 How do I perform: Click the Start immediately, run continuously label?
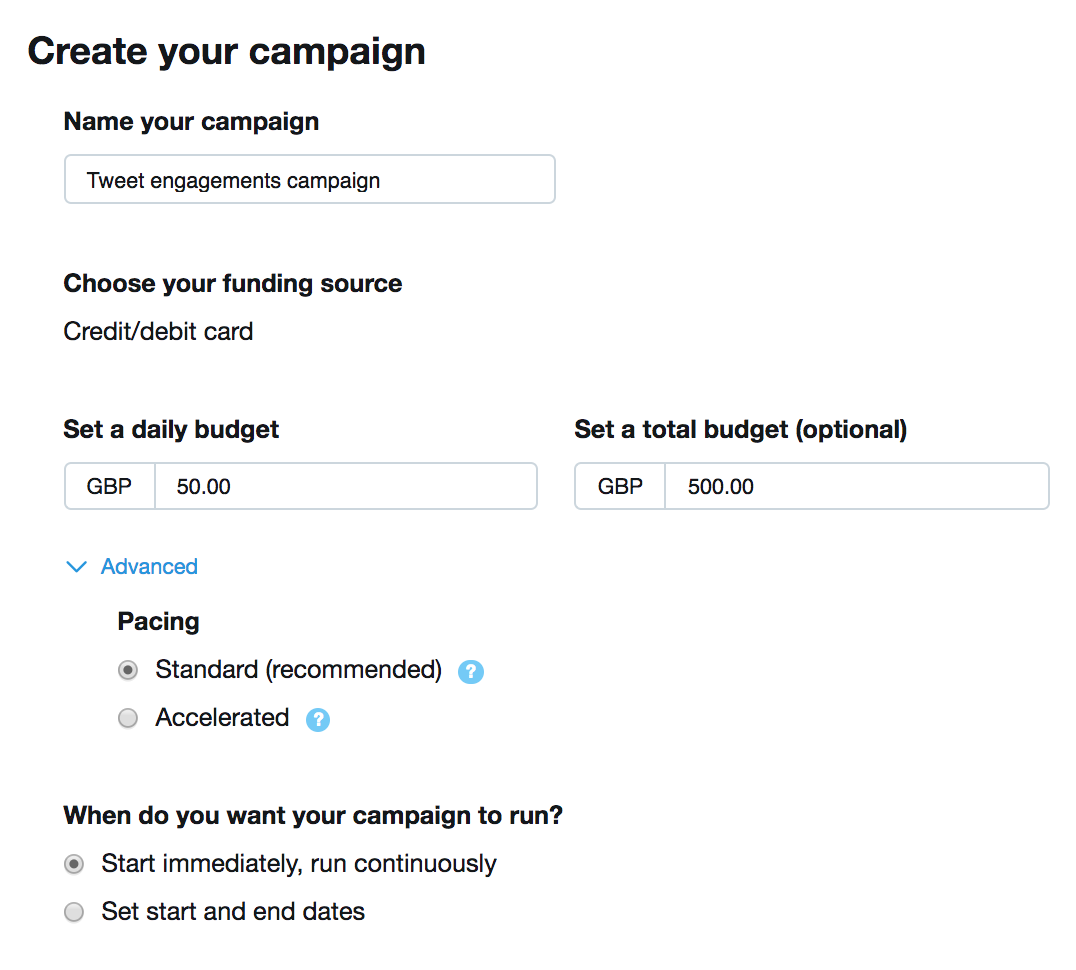click(299, 864)
